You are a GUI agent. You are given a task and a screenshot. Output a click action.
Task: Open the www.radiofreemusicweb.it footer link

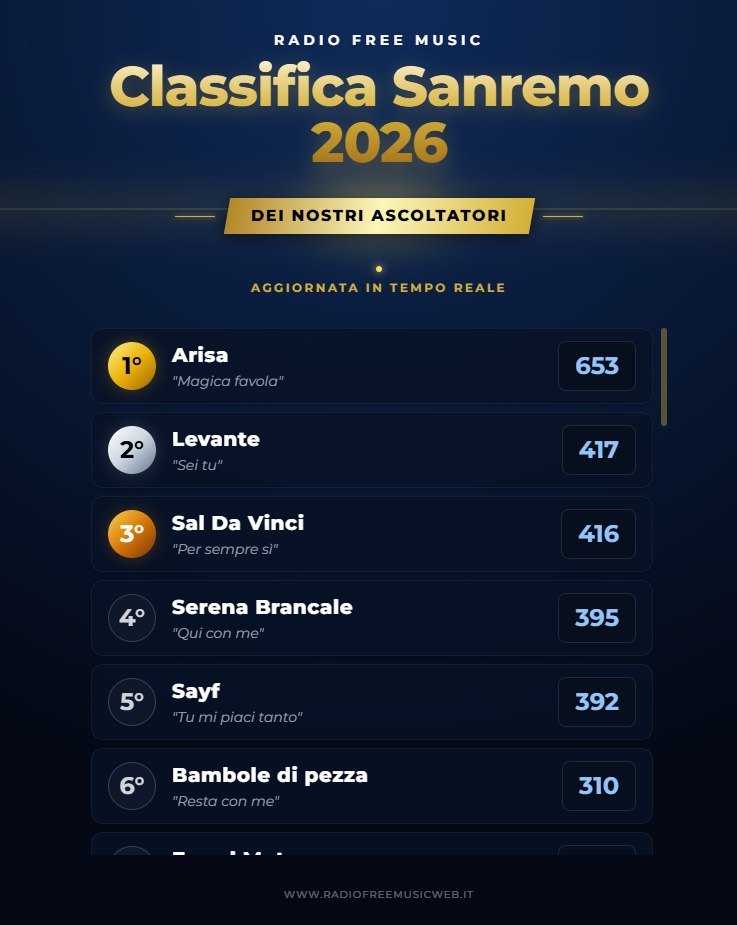click(x=378, y=894)
